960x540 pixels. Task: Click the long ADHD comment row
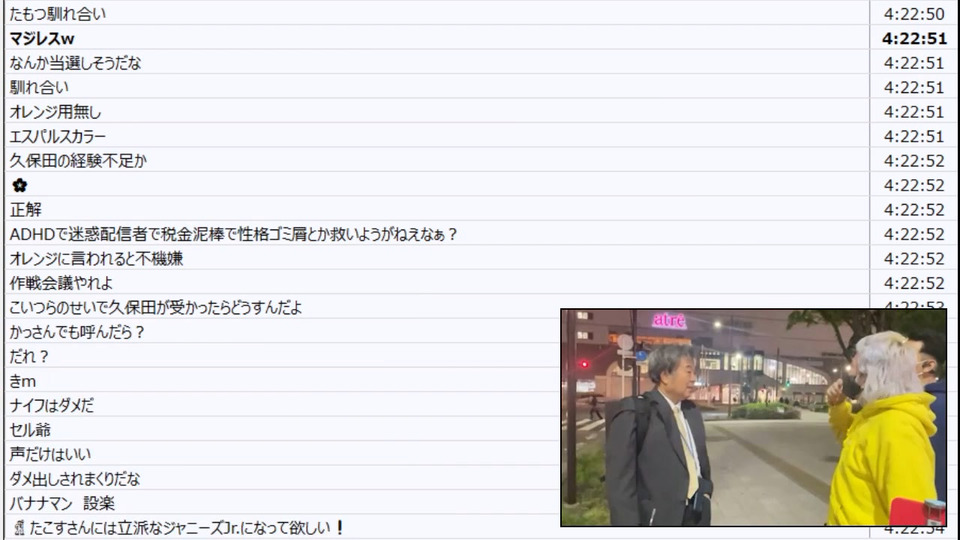[437, 234]
